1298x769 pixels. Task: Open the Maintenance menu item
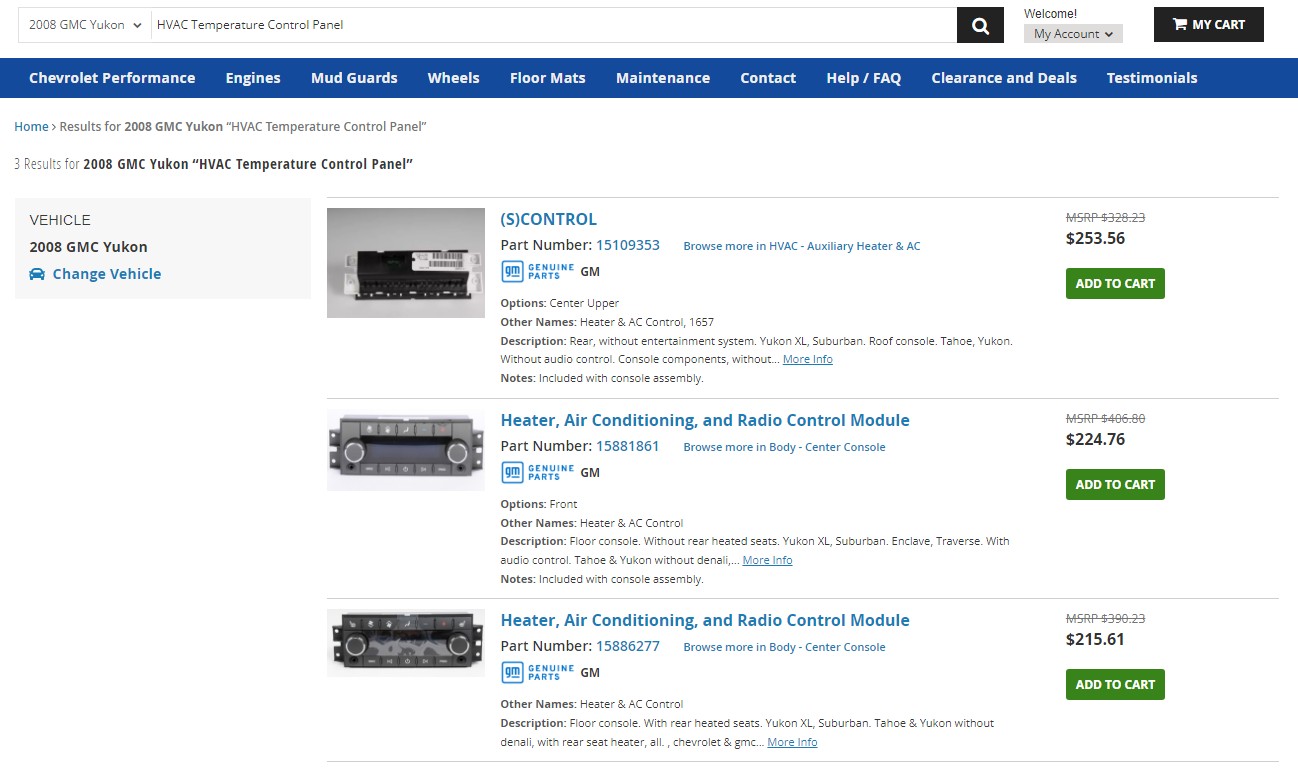pyautogui.click(x=663, y=78)
